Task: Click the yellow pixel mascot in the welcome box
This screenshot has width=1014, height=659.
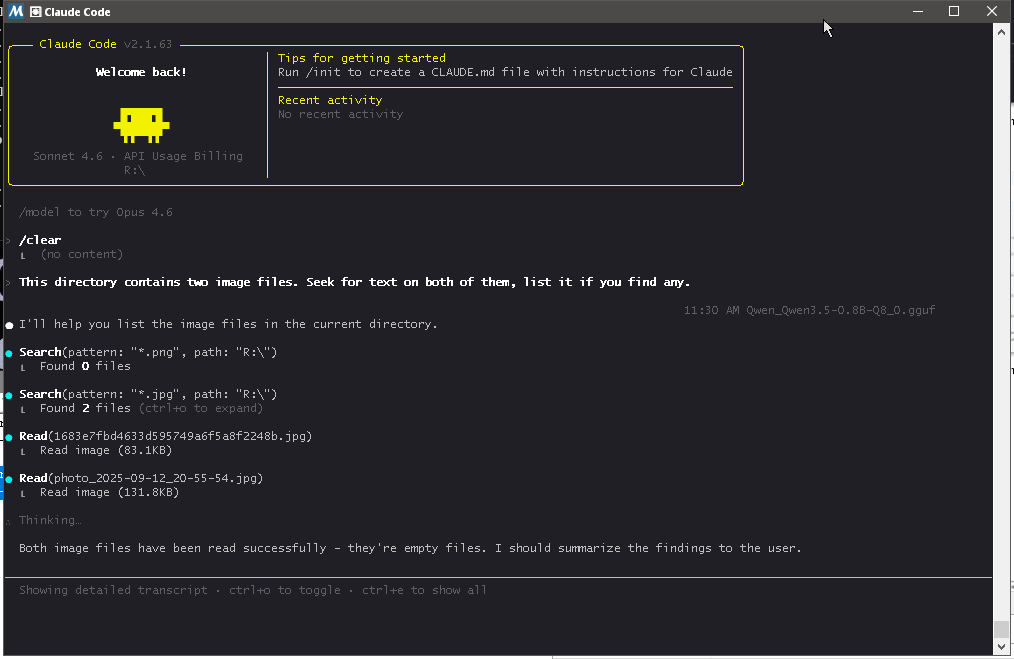Action: tap(141, 124)
